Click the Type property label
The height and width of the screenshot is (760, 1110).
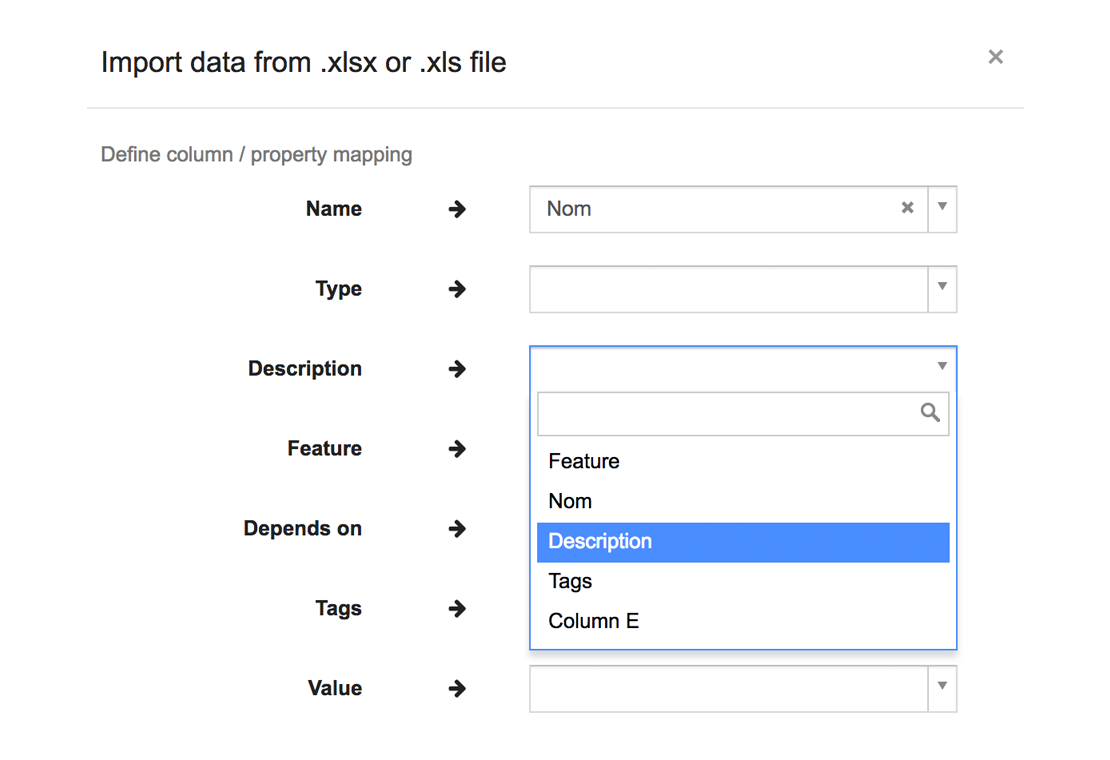(x=338, y=289)
